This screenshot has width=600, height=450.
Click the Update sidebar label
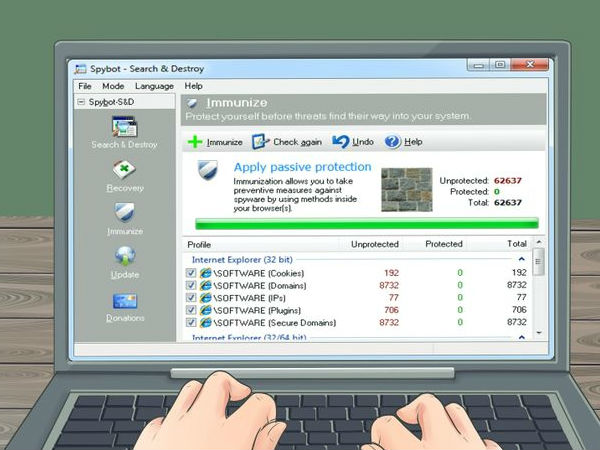click(125, 275)
